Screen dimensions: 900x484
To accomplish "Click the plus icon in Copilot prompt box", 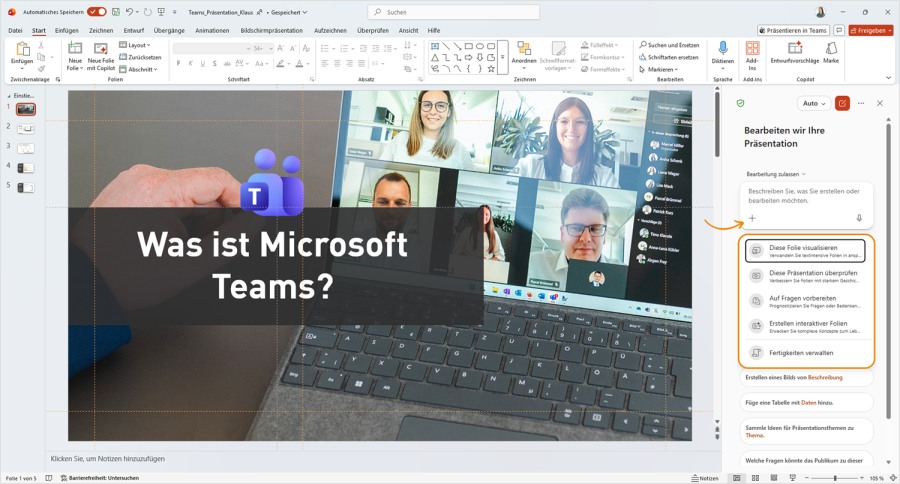I will [x=752, y=218].
